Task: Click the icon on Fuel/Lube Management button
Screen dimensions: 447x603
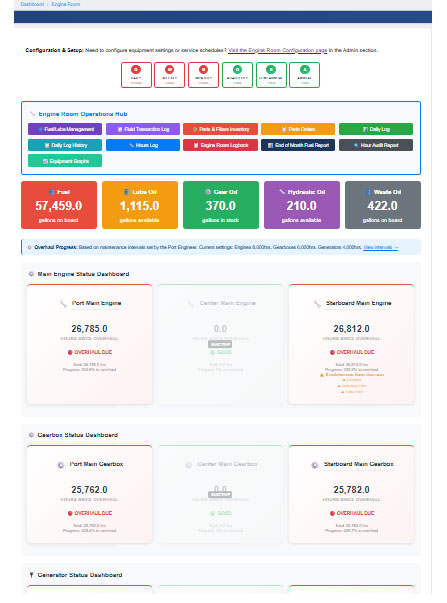Action: [40, 129]
